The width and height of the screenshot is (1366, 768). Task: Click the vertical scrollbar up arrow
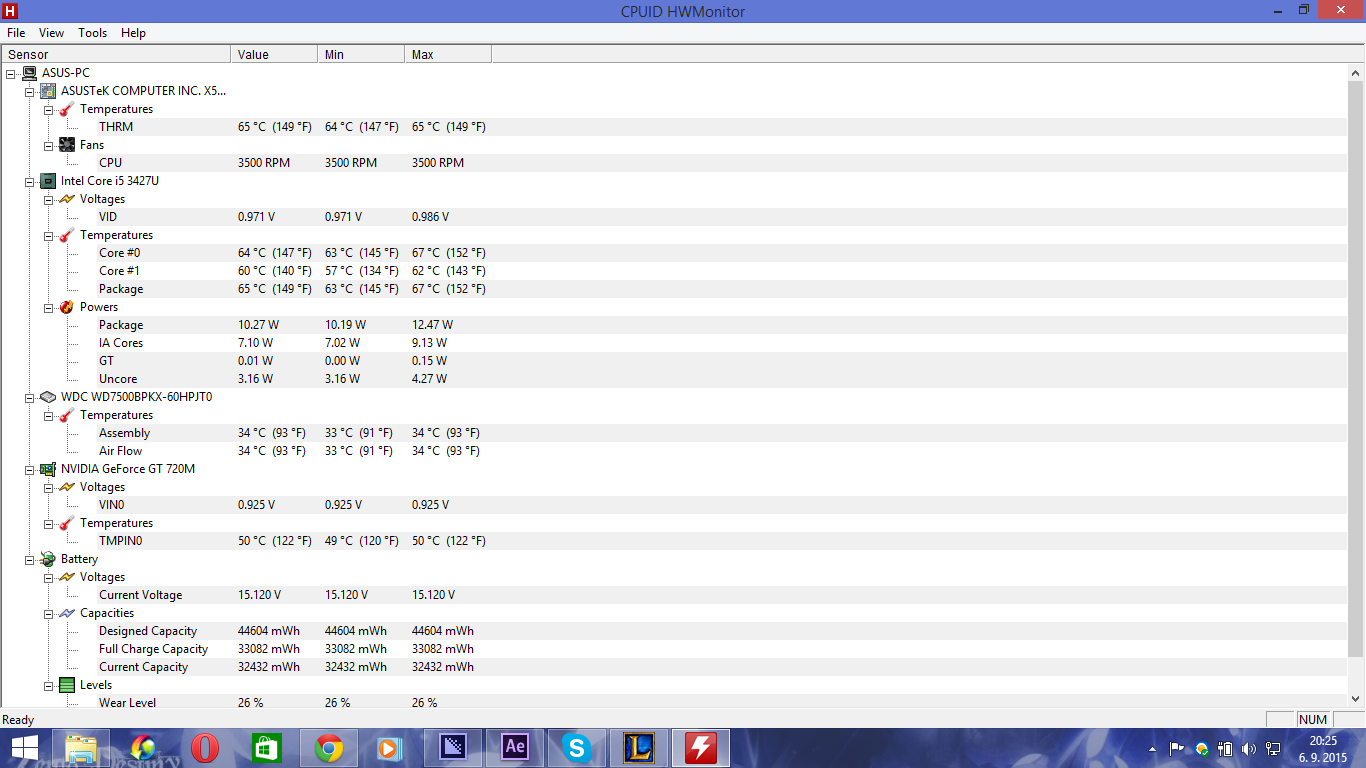coord(1356,73)
